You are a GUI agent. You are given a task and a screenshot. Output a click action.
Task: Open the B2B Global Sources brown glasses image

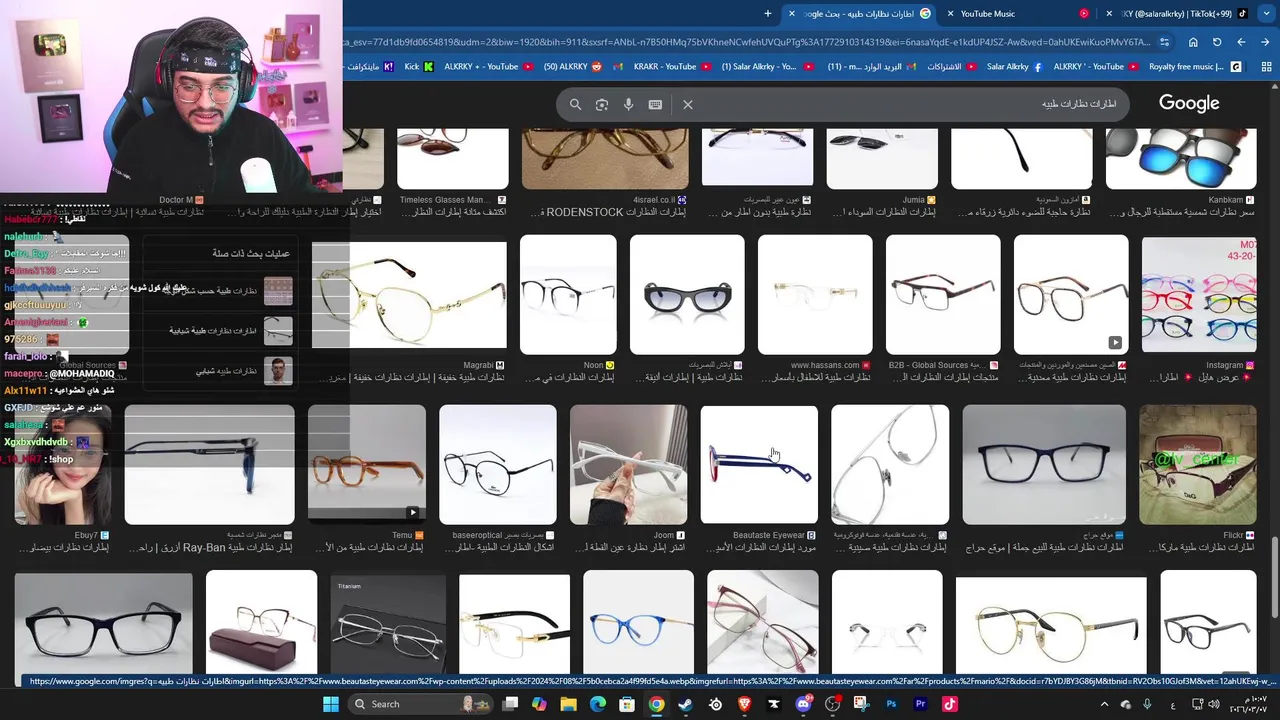(x=943, y=295)
